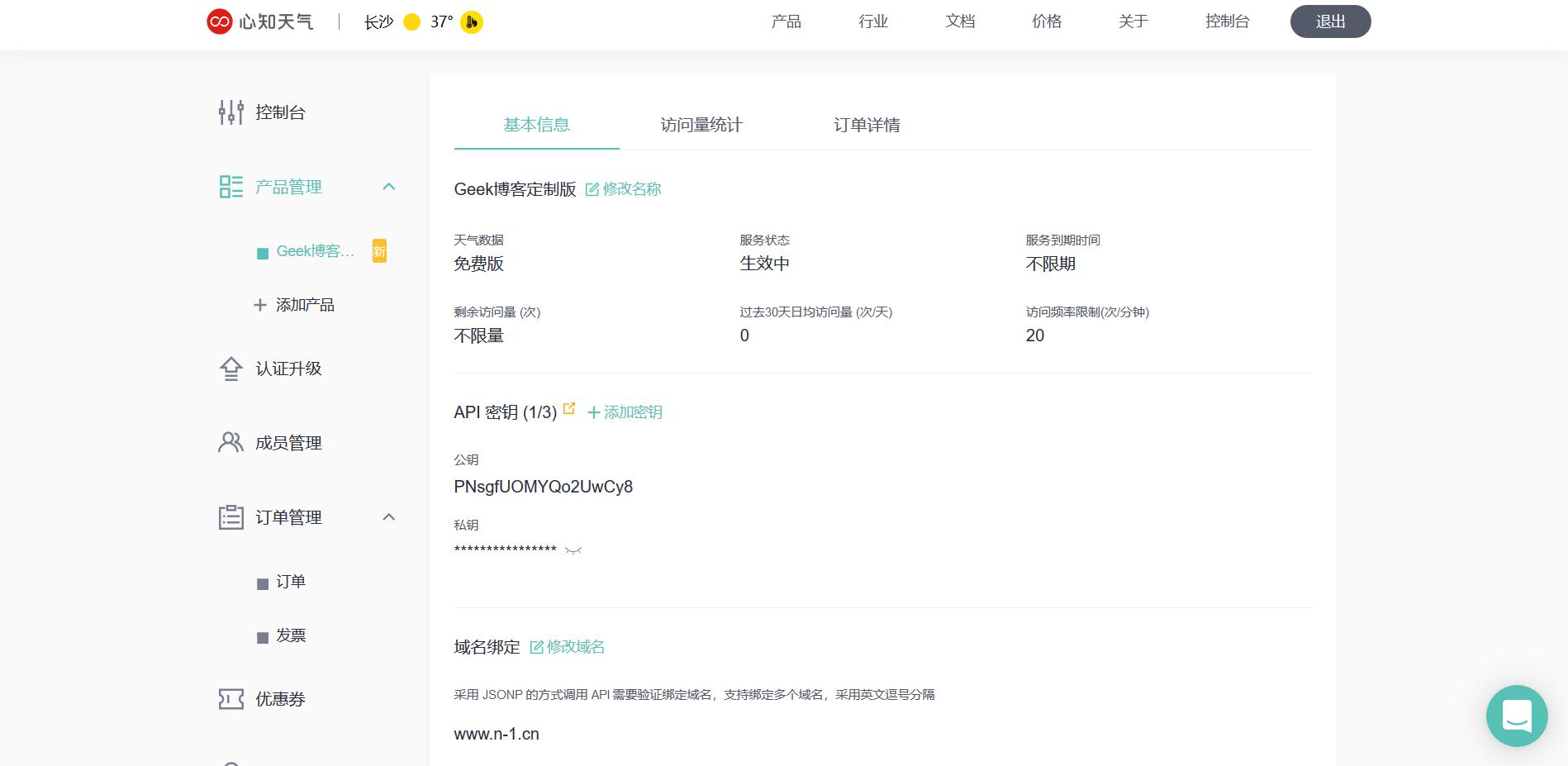Click the 心知天气 logo icon

pos(219,21)
